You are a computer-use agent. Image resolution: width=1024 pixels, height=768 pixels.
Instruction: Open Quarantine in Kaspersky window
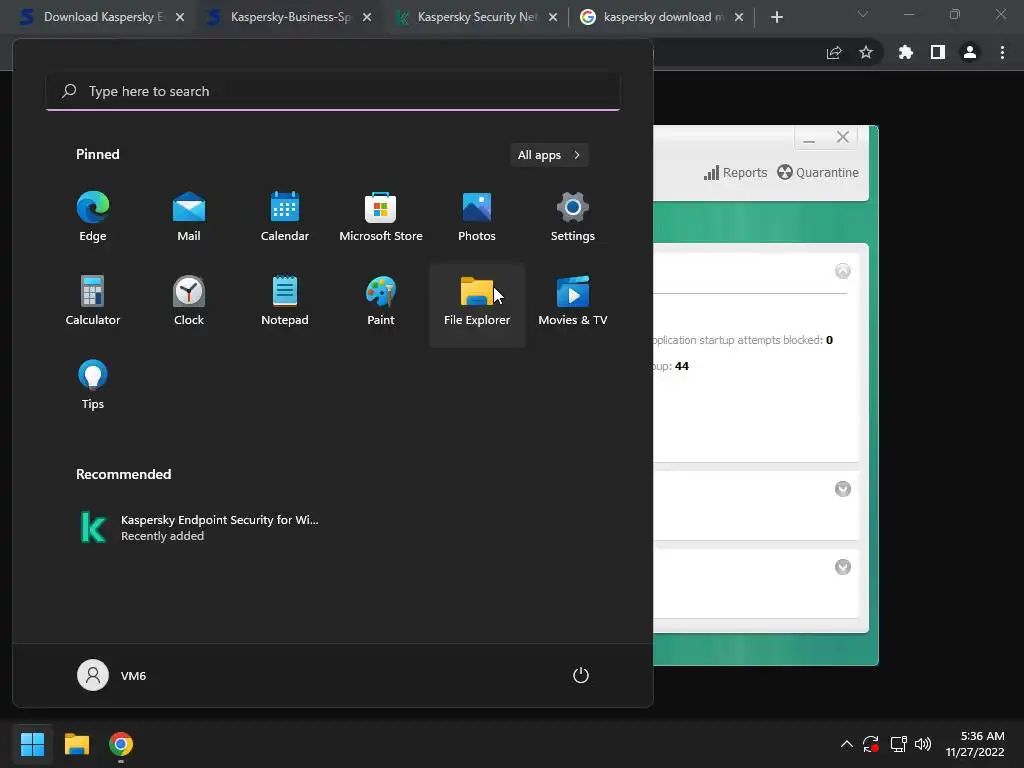[x=818, y=172]
